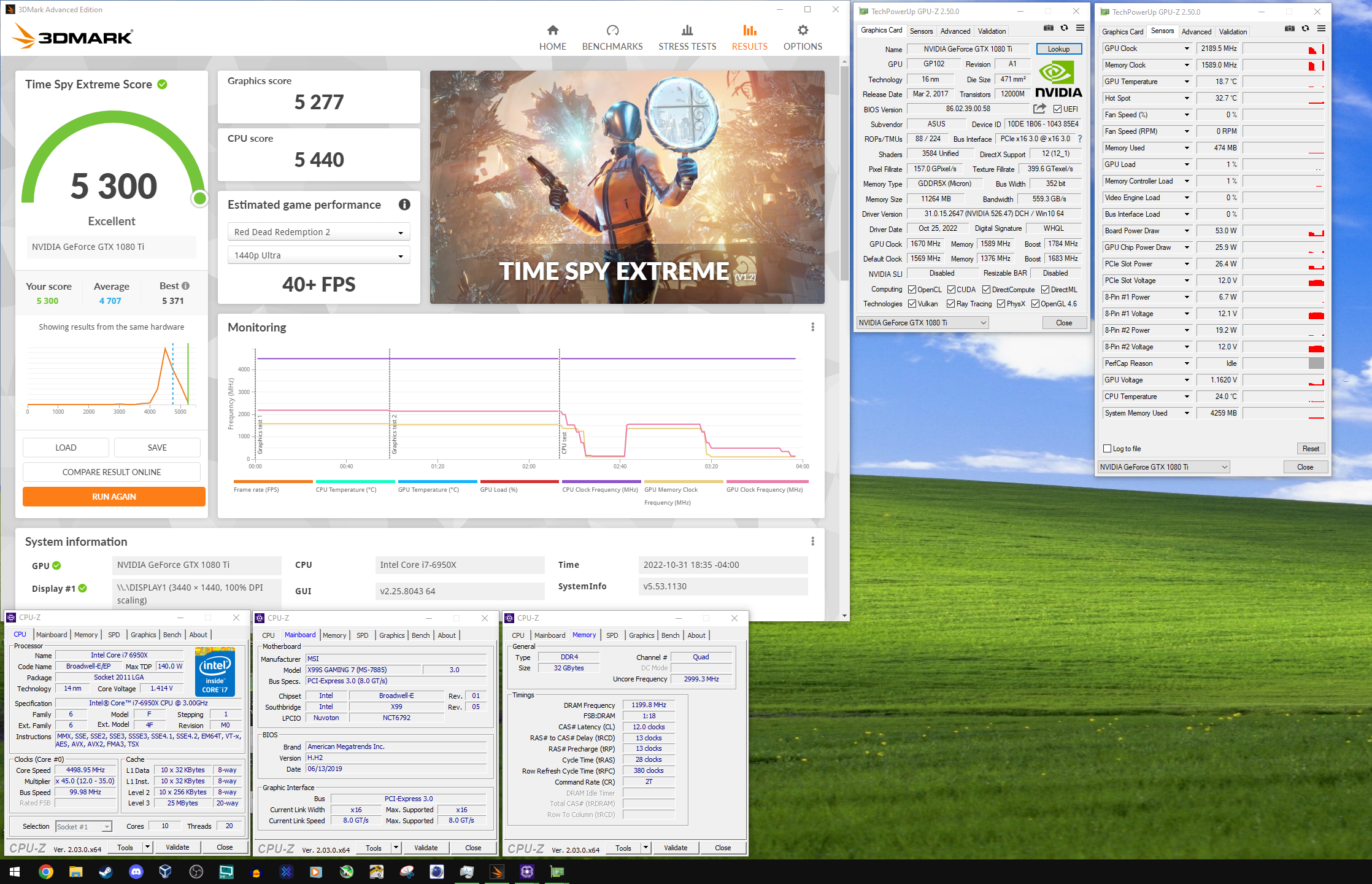The image size is (1372, 884).
Task: Open Advanced tab in GPU-Z Graphics Card window
Action: pos(955,31)
